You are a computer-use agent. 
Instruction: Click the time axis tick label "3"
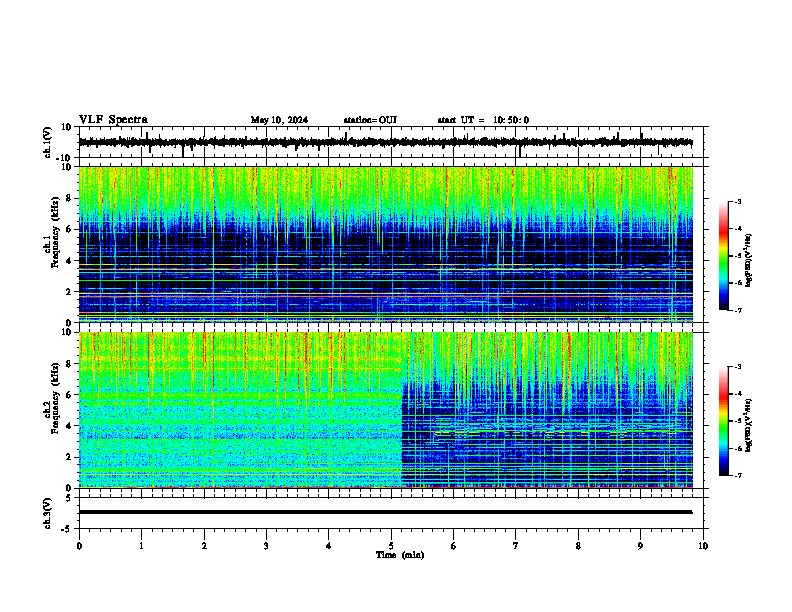(267, 546)
